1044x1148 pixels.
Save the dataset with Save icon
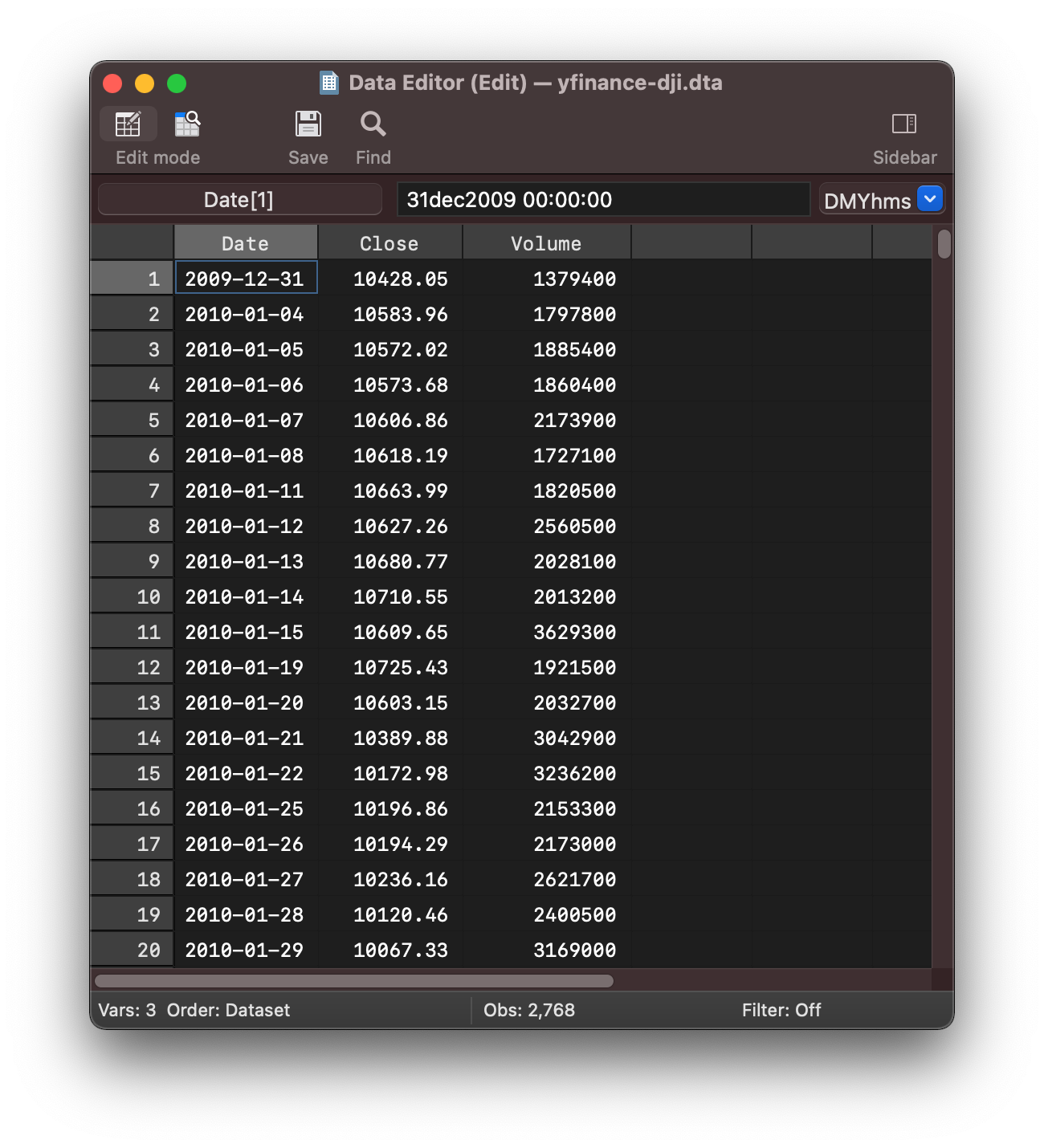(x=308, y=124)
